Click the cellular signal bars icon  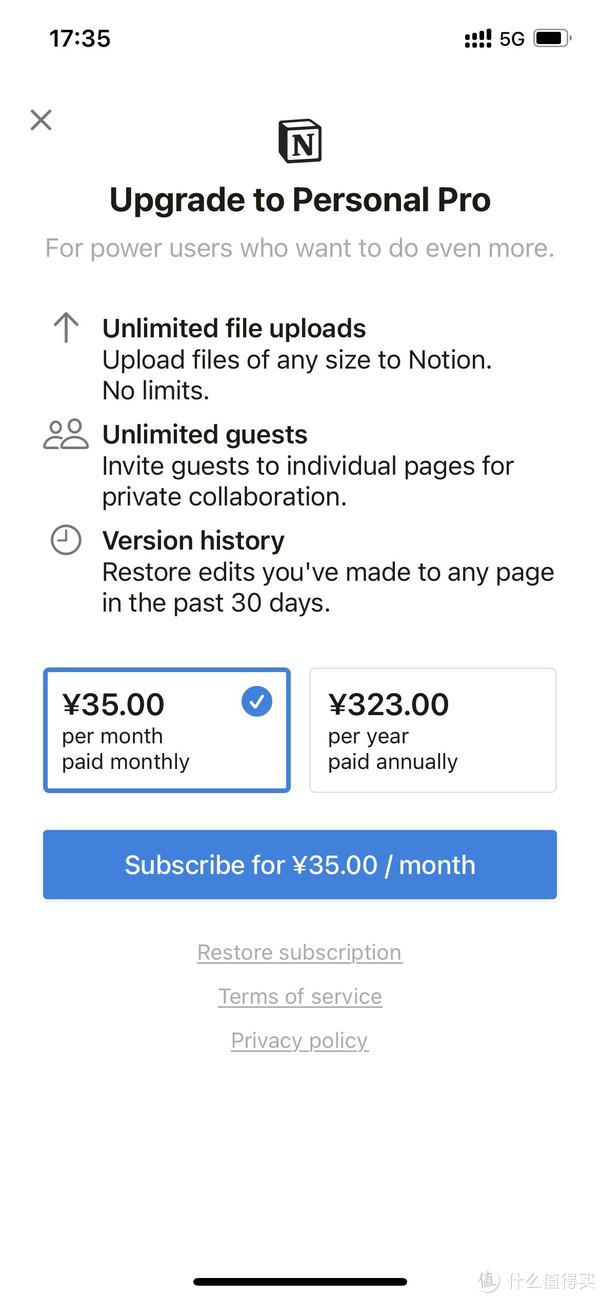(477, 38)
